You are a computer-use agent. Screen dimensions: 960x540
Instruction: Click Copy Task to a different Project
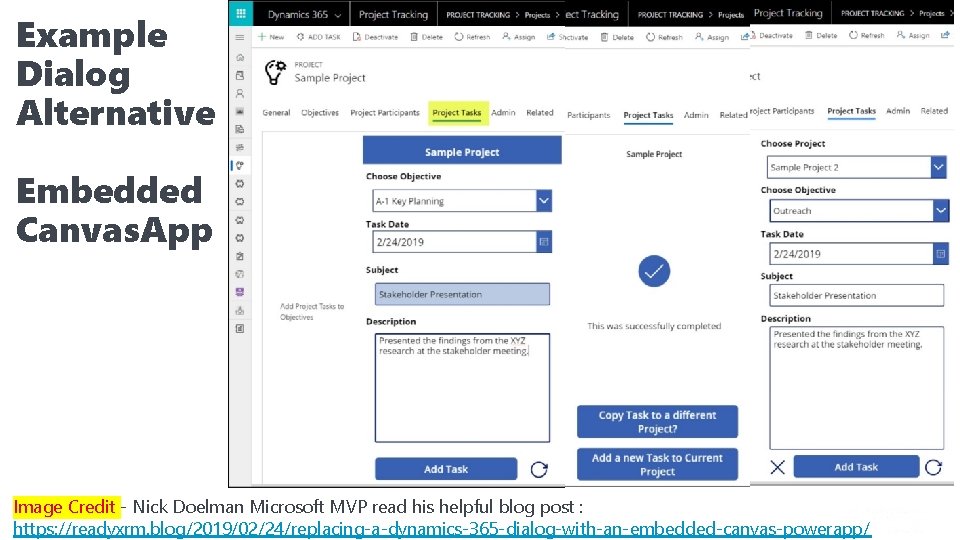coord(657,422)
